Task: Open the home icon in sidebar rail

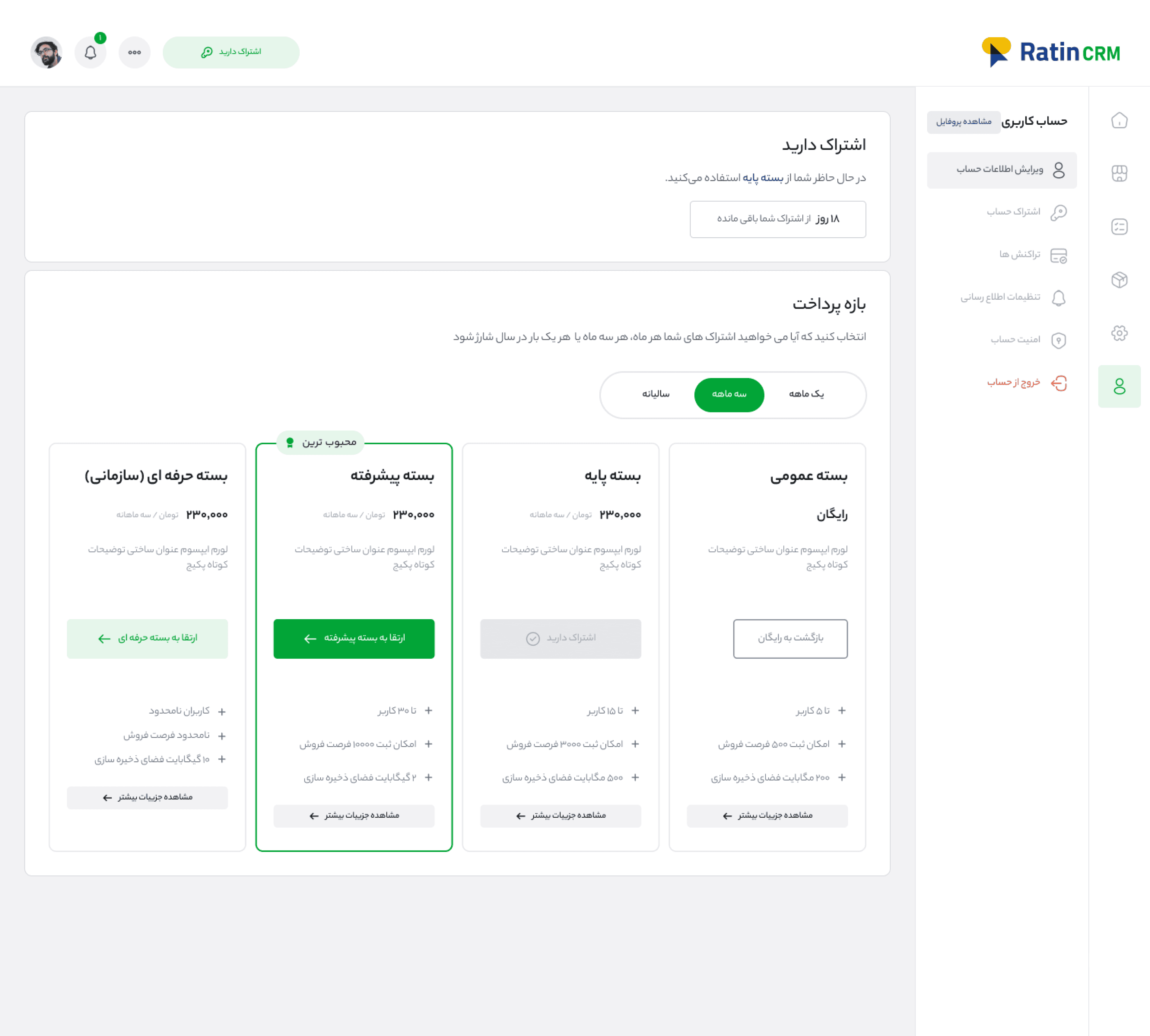Action: 1119,121
